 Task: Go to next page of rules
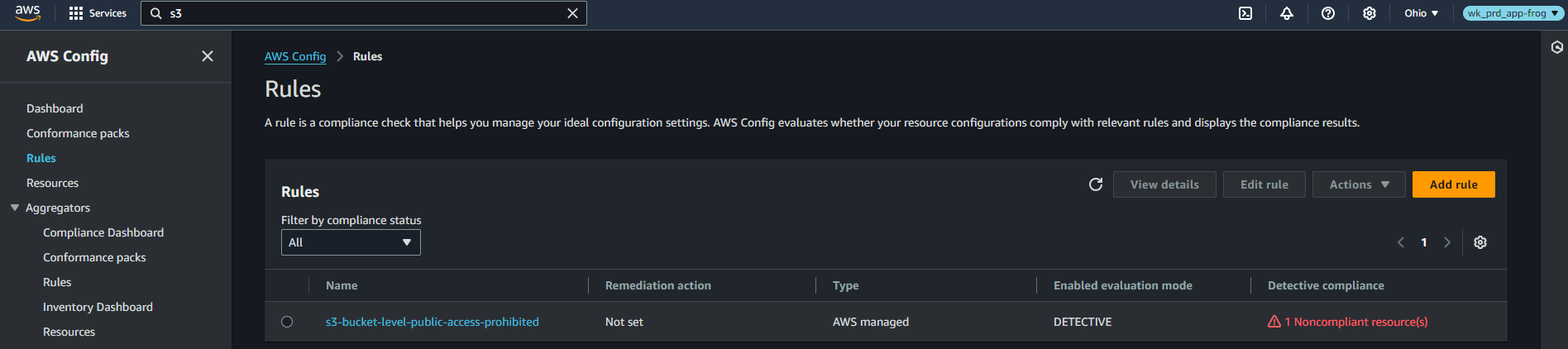click(x=1447, y=242)
